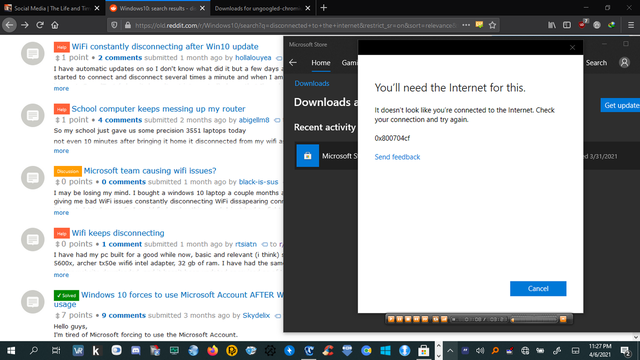Open the Microsoft Store taskbar icon

(424, 351)
